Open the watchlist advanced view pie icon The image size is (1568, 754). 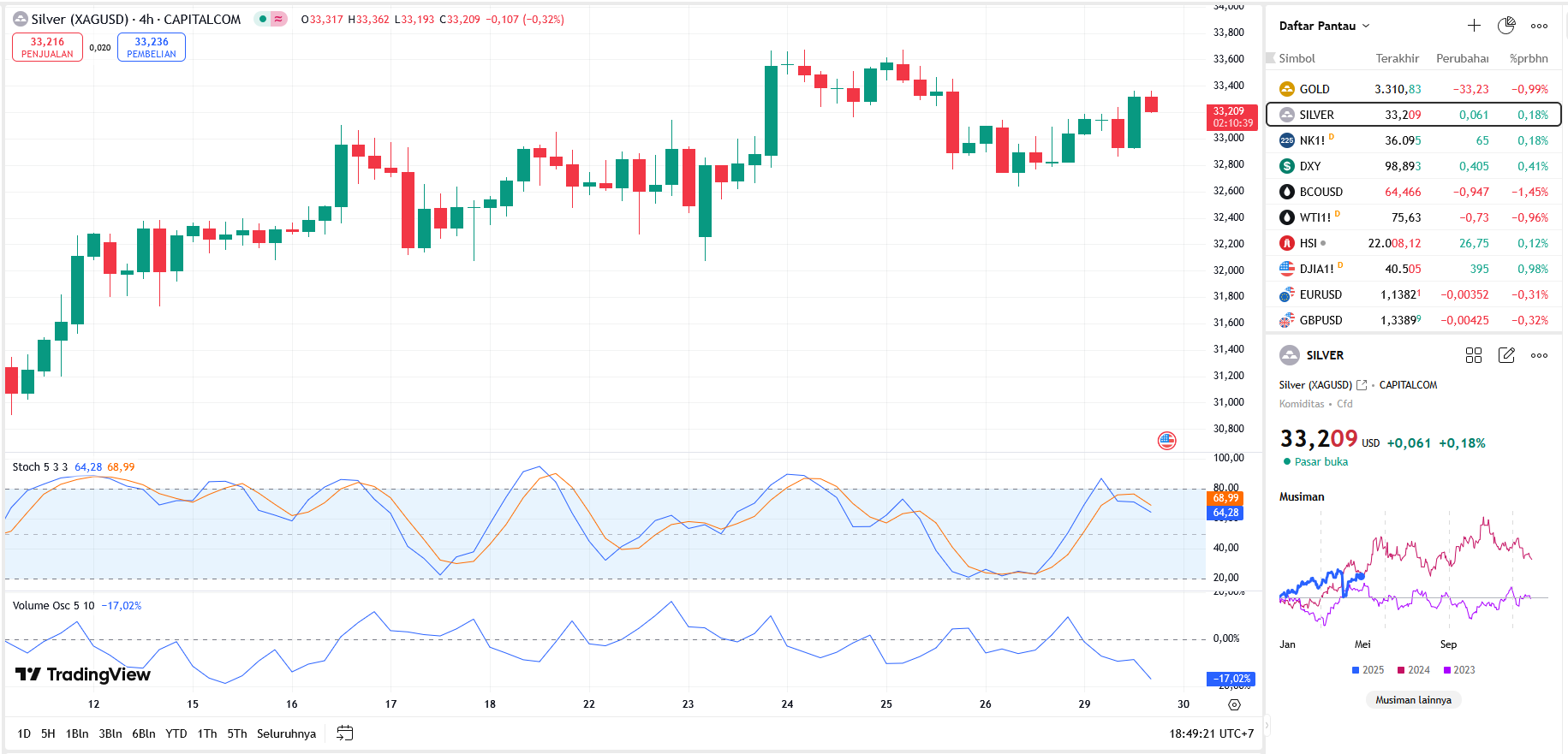[x=1506, y=26]
